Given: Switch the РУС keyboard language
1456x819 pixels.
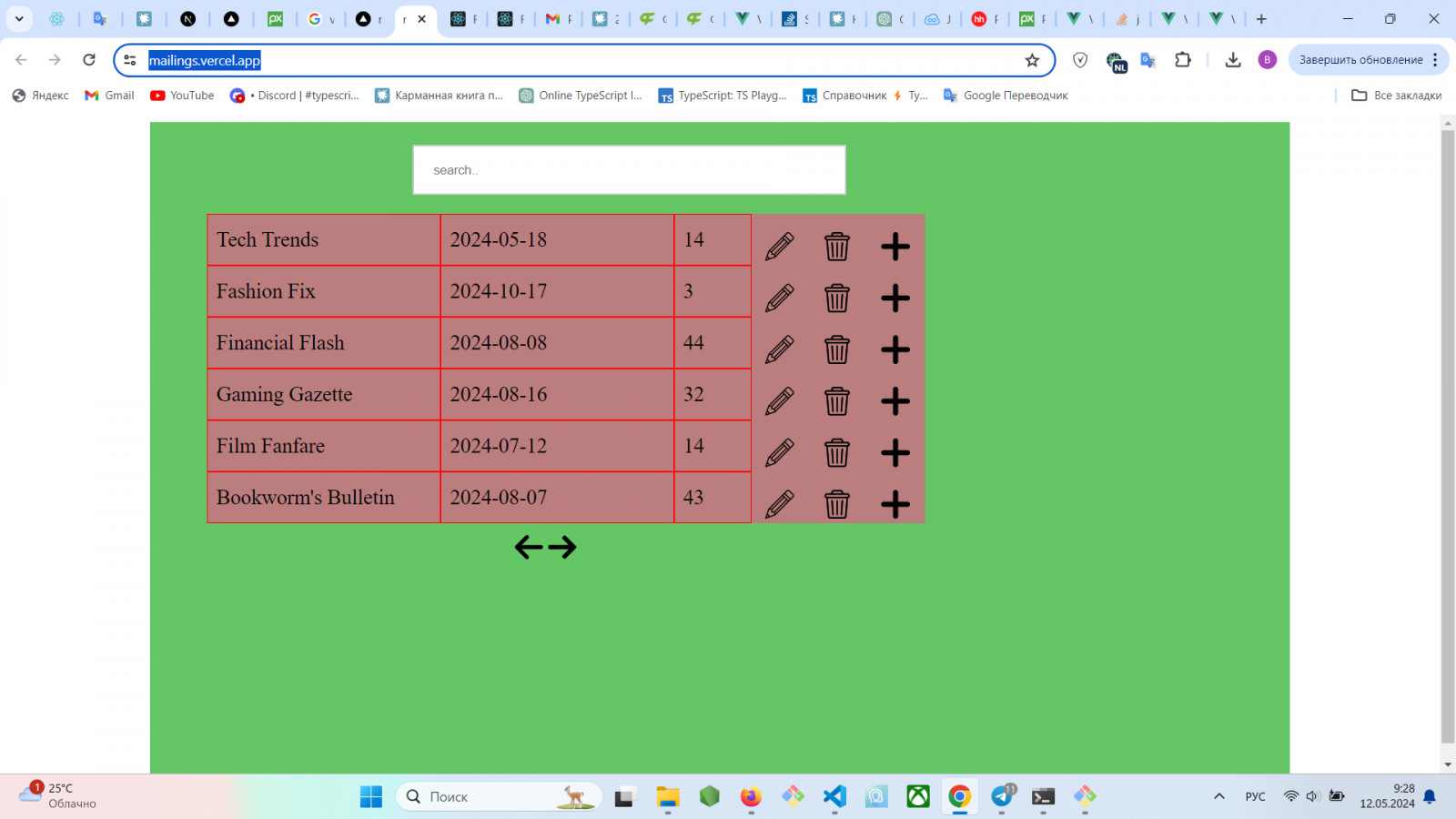Looking at the screenshot, I should coord(1255,797).
